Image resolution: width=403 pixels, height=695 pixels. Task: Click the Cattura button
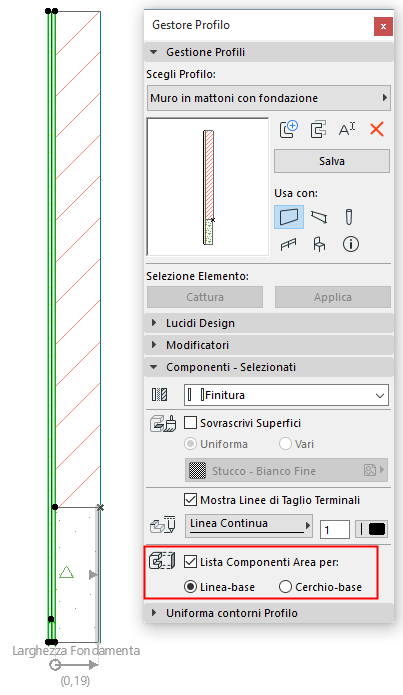(205, 297)
